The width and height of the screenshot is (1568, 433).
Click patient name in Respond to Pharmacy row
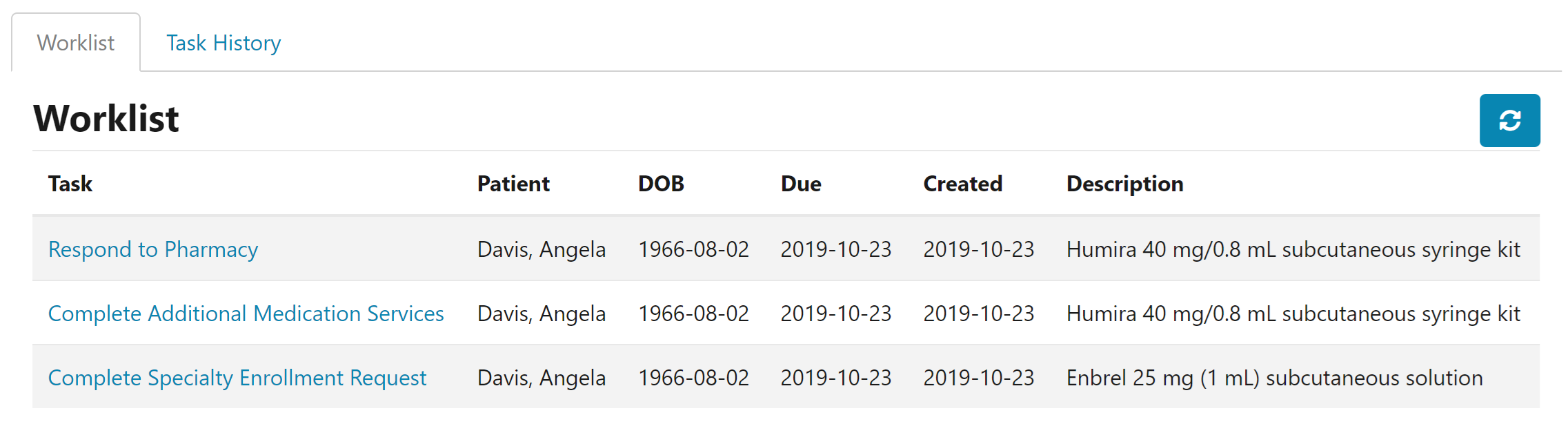[x=542, y=249]
